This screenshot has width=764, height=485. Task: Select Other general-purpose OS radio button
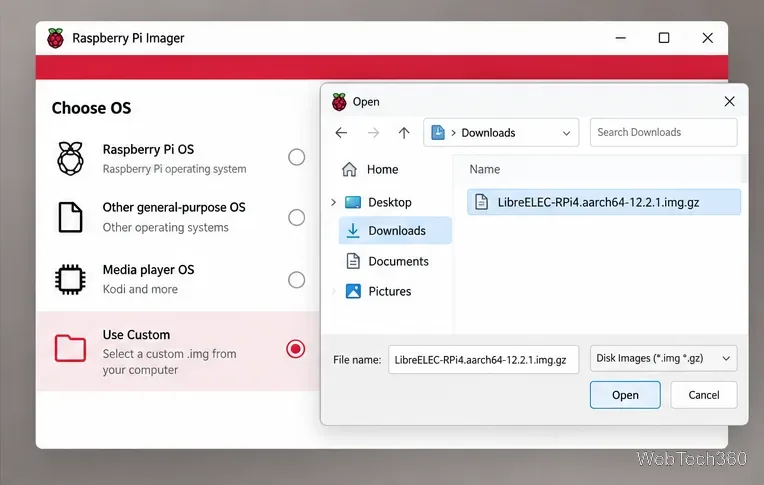point(296,217)
